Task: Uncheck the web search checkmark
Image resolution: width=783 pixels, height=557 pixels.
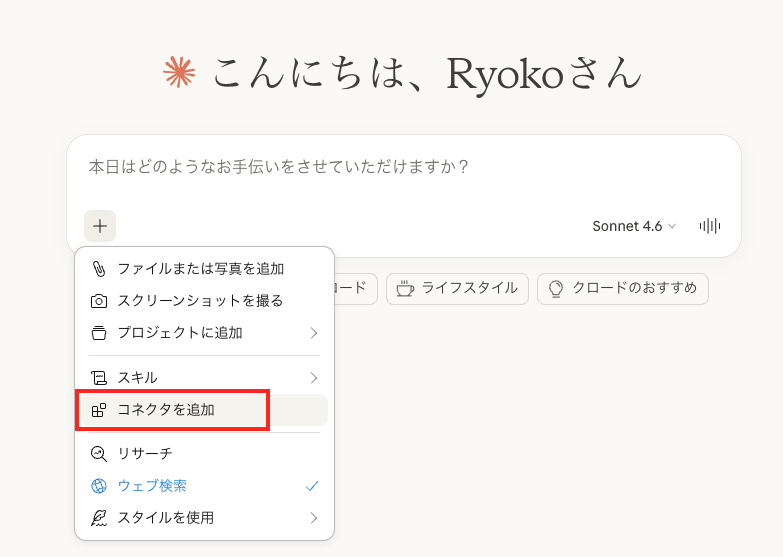Action: (312, 486)
